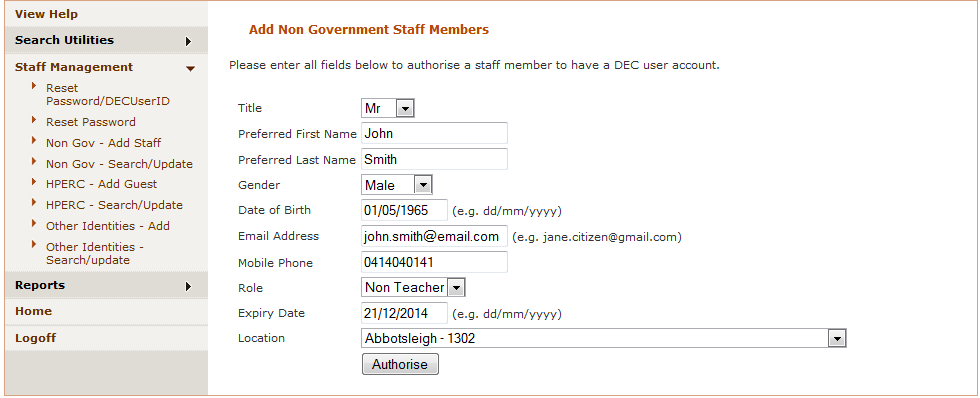
Task: Click Logoff in the sidebar
Action: coord(36,338)
